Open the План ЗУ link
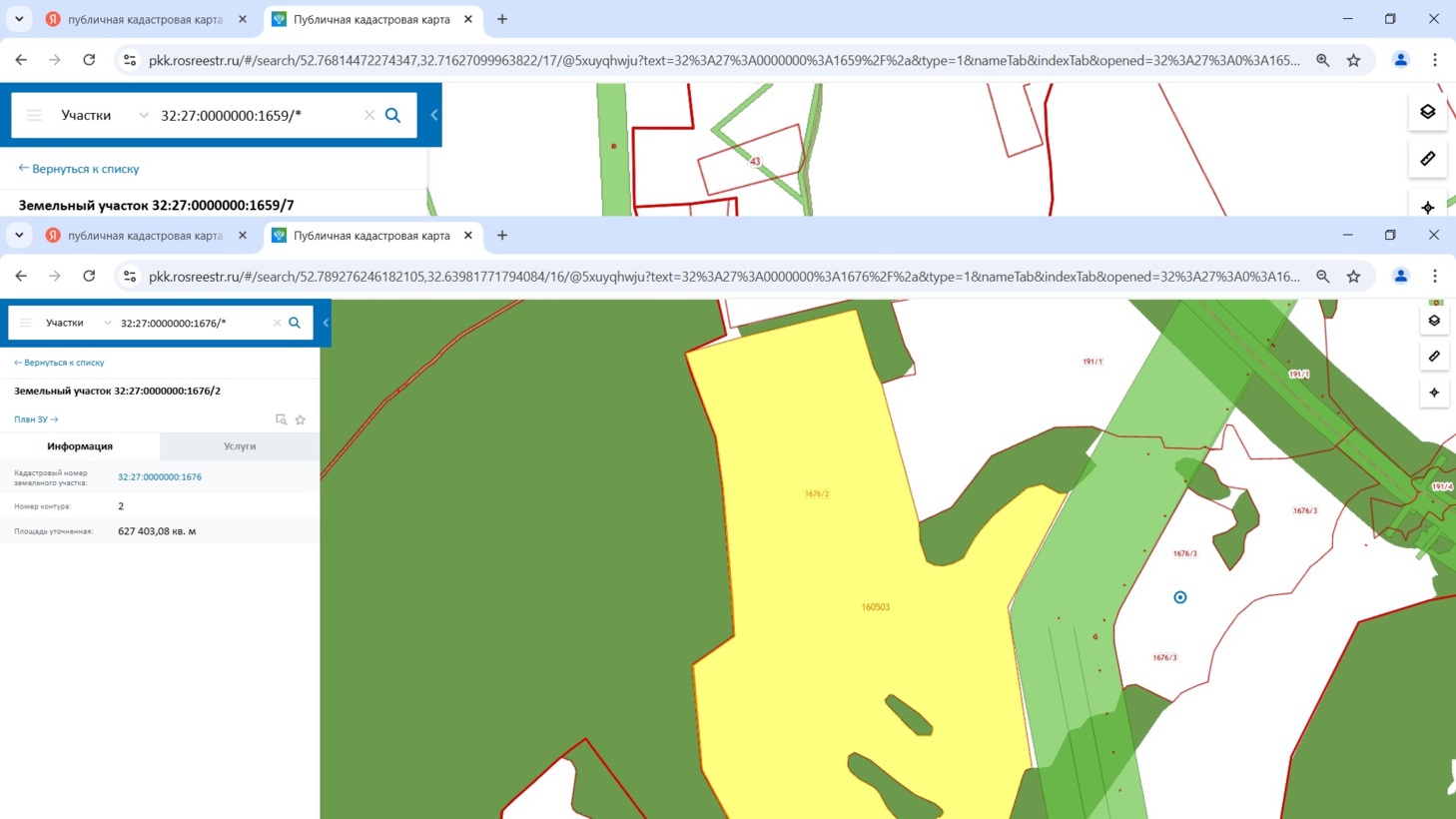The height and width of the screenshot is (819, 1456). point(36,419)
